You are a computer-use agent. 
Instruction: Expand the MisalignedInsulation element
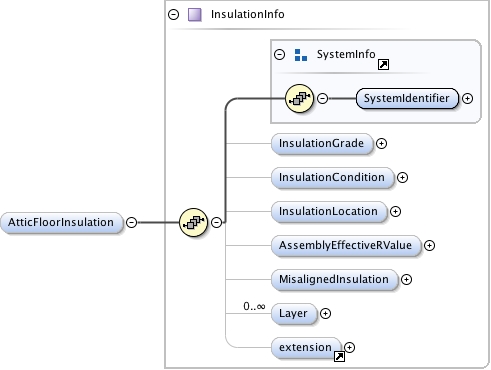point(406,280)
